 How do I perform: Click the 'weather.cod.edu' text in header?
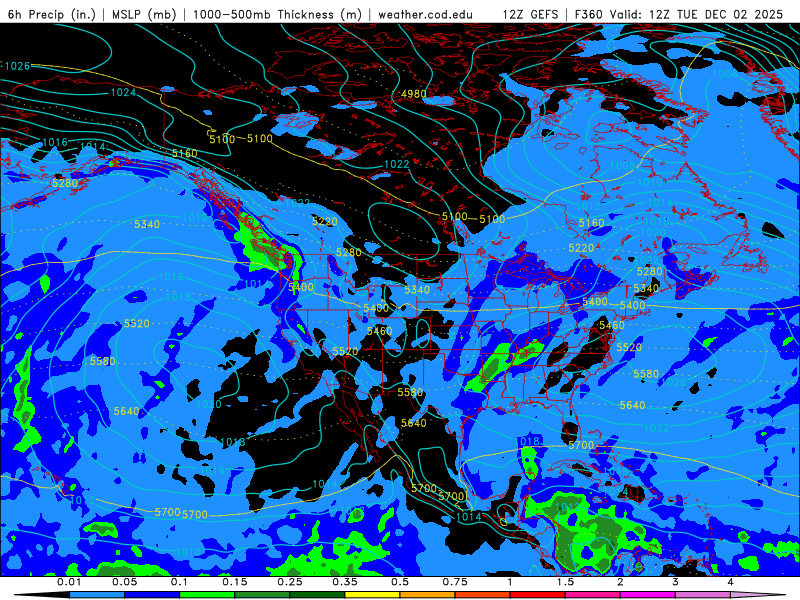(x=425, y=14)
